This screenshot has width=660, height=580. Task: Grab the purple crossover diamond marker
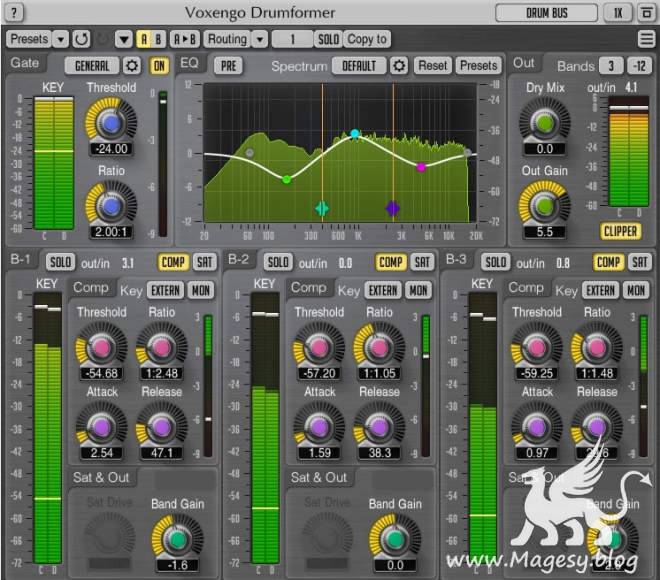(393, 208)
